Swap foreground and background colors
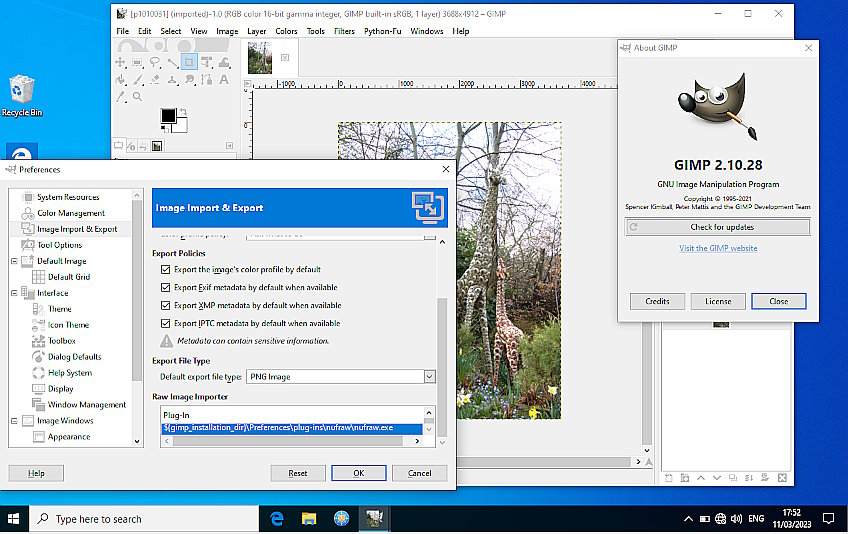The width and height of the screenshot is (848, 534). [x=184, y=111]
